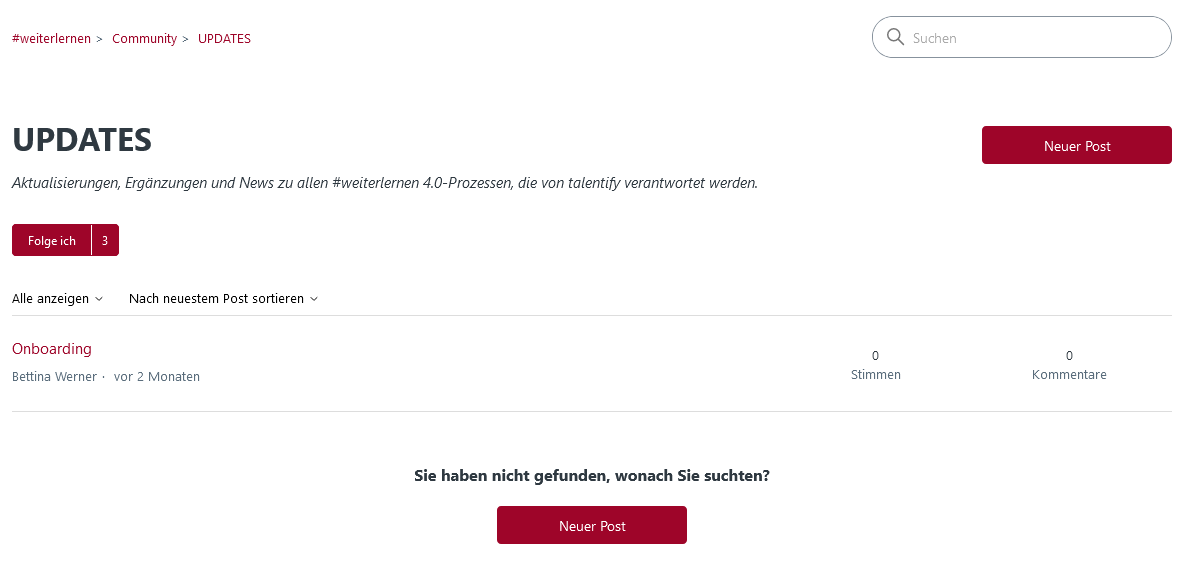Open the UPDATES breadcrumb link
The height and width of the screenshot is (566, 1186).
[x=225, y=39]
